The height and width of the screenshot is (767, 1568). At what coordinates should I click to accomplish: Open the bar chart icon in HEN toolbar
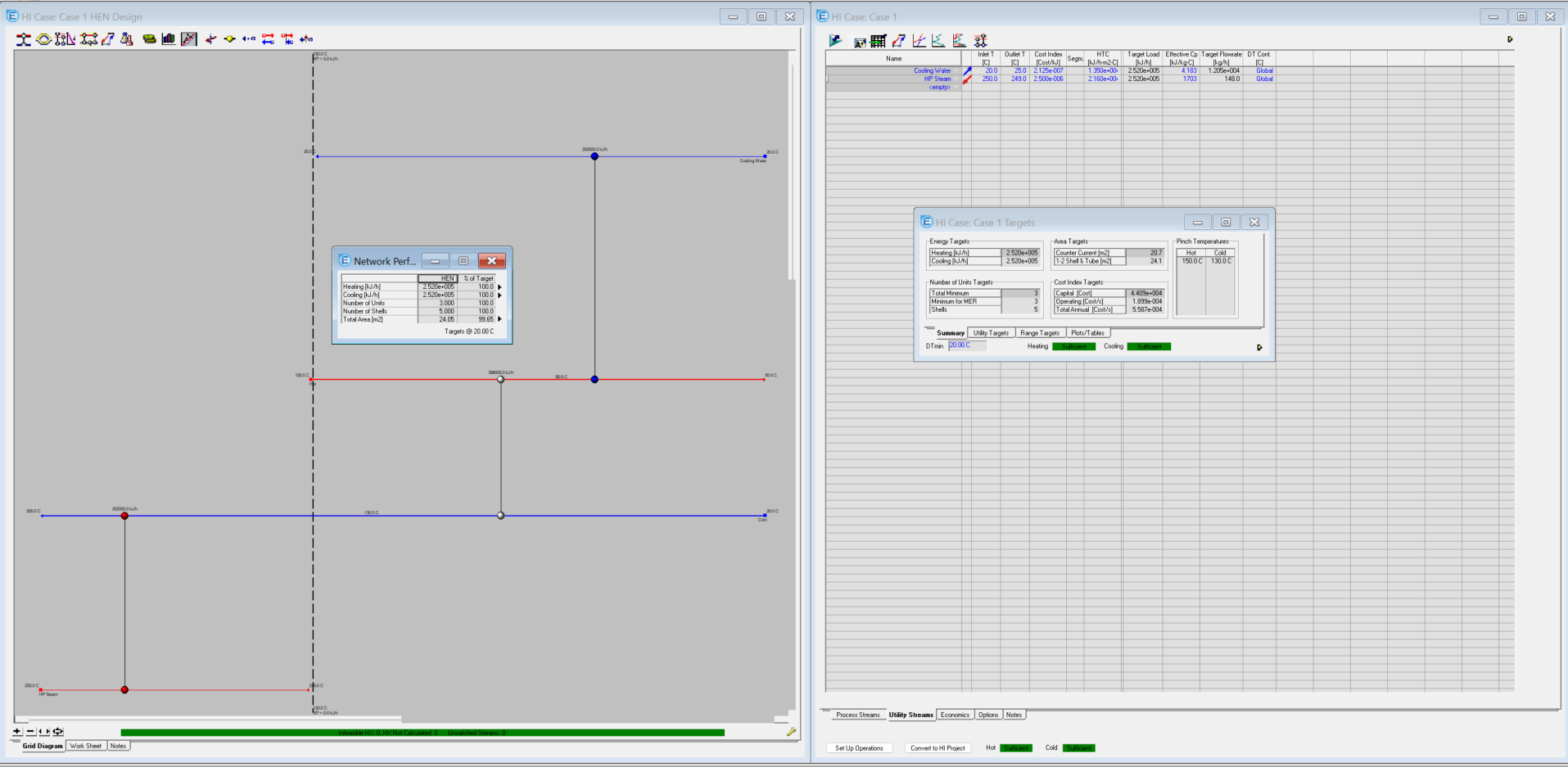tap(169, 39)
